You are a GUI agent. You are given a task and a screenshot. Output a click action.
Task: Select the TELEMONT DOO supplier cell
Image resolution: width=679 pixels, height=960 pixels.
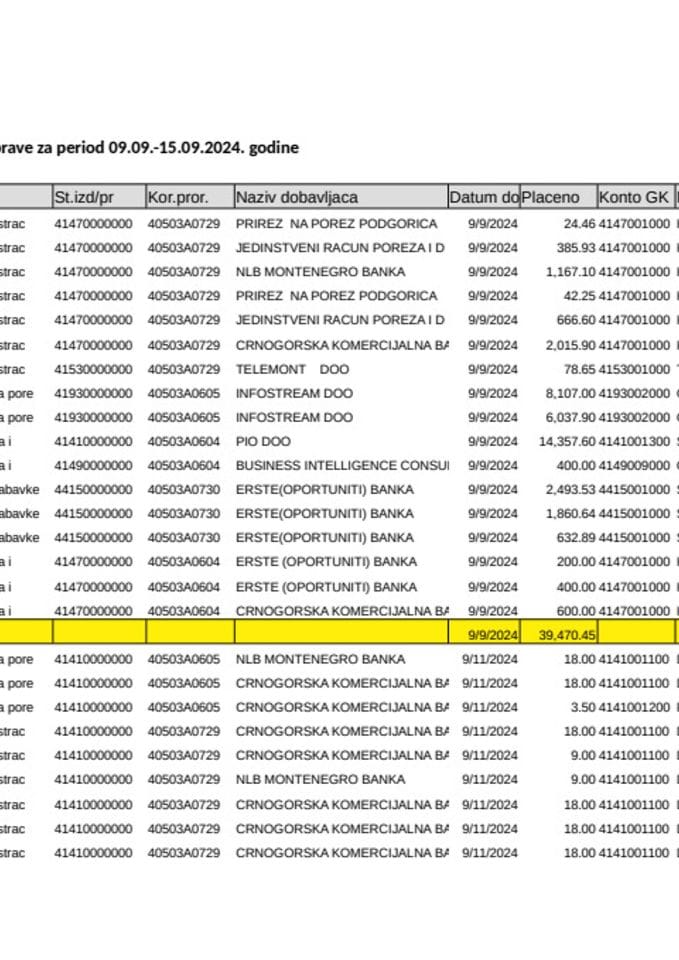(292, 369)
